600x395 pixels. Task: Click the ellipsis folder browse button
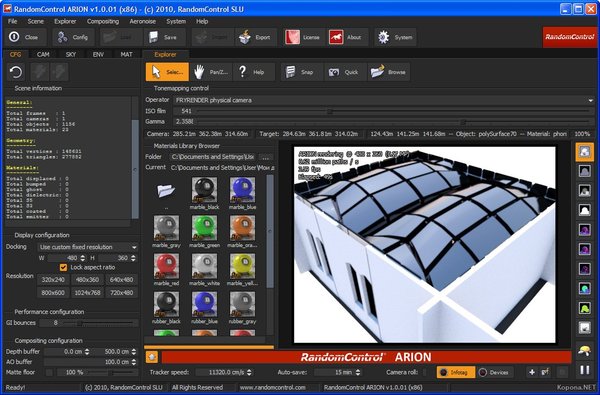(x=266, y=157)
